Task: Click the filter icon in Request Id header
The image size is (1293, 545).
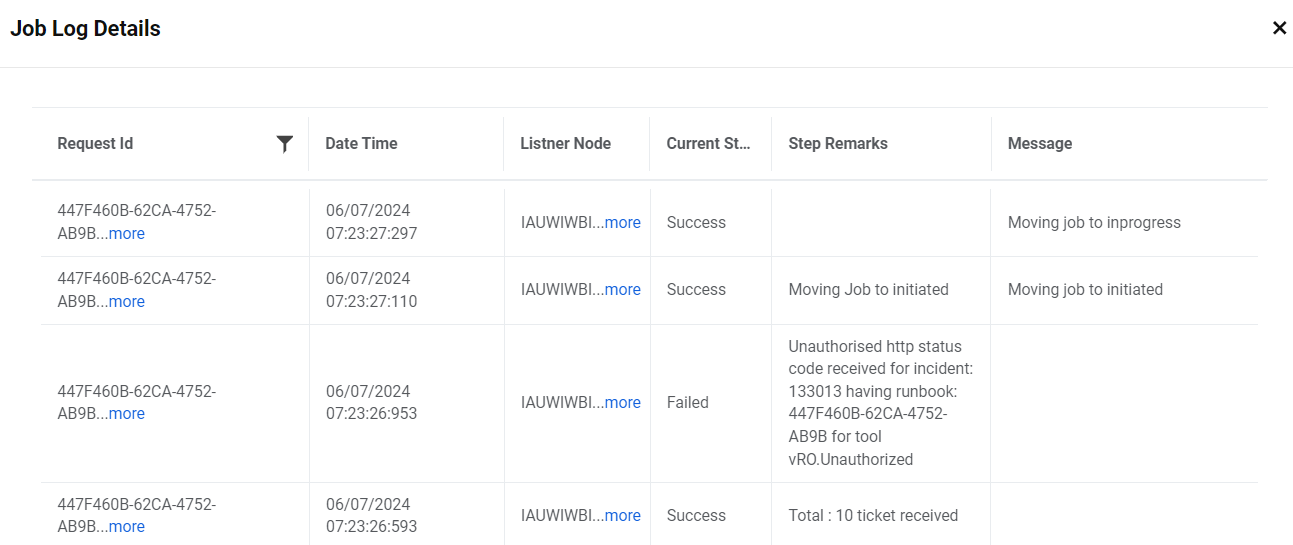Action: click(285, 144)
